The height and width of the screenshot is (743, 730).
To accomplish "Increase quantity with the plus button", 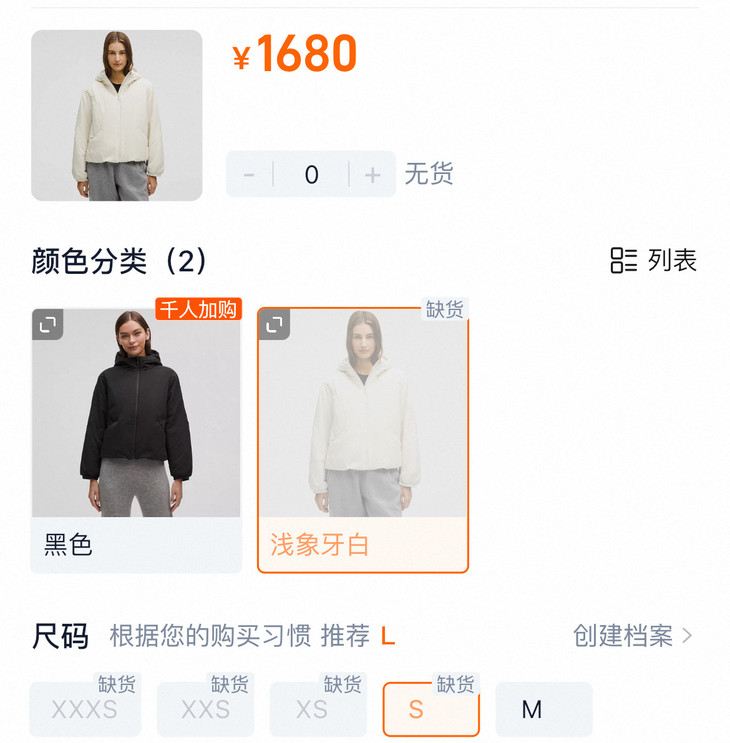I will tap(373, 174).
